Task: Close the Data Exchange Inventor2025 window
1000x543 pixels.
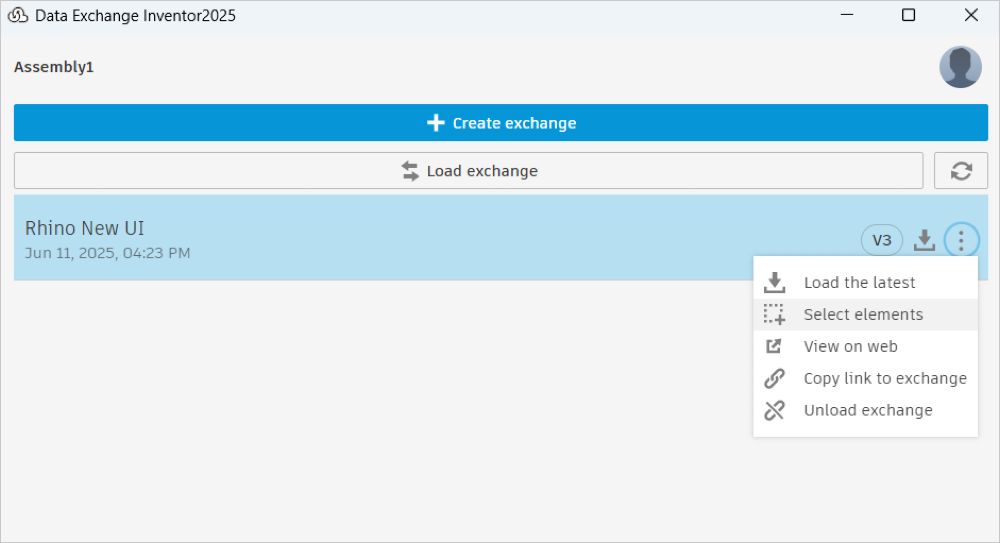Action: point(971,15)
